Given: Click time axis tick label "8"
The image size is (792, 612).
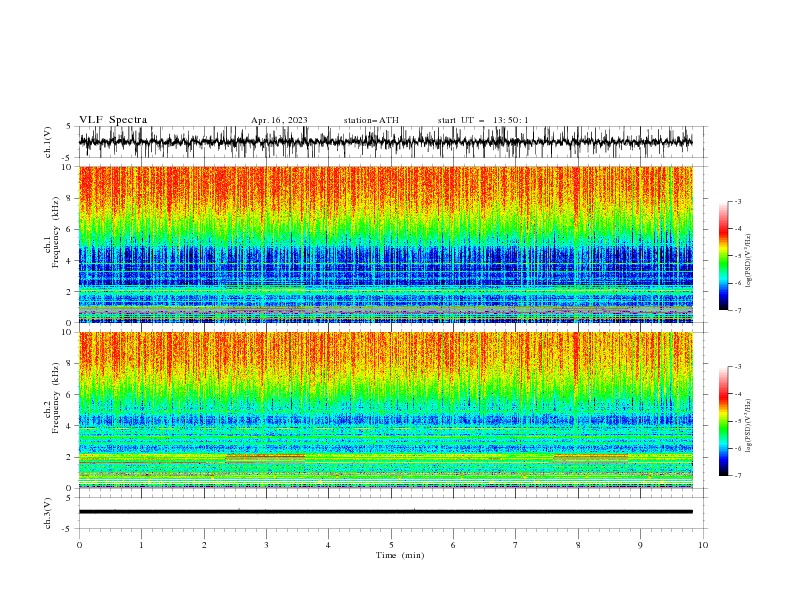Looking at the screenshot, I should click(578, 545).
